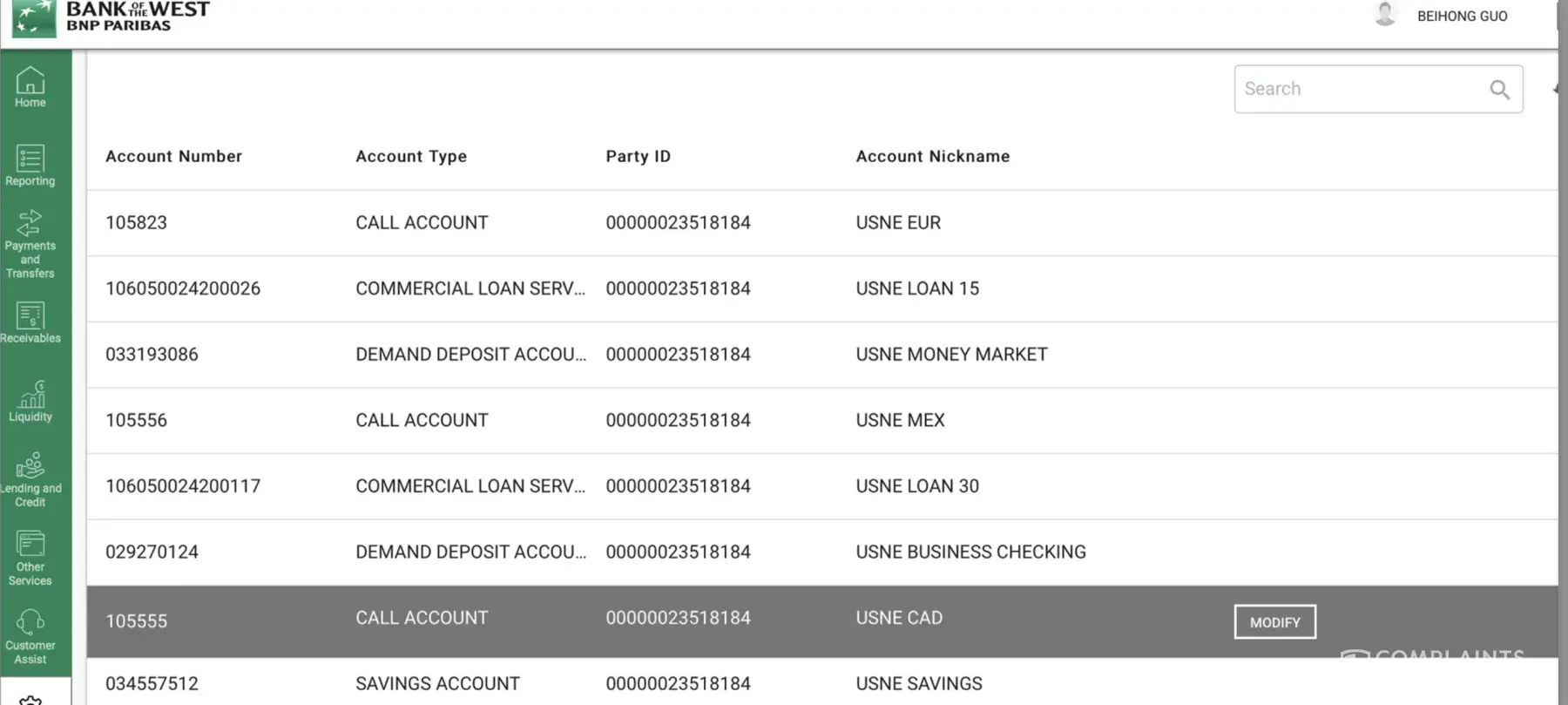Open the Reporting section icon
The image size is (1568, 705).
click(x=30, y=159)
